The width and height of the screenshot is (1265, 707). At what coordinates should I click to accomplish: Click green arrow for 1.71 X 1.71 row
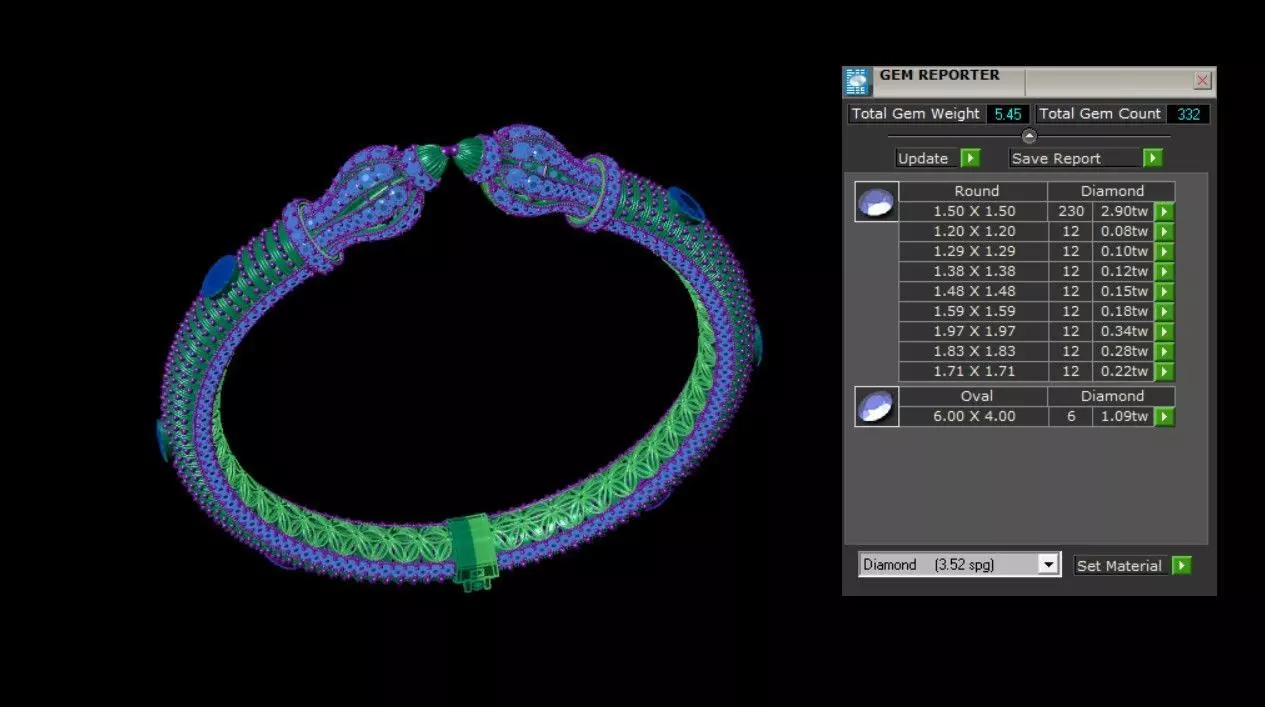(1164, 372)
